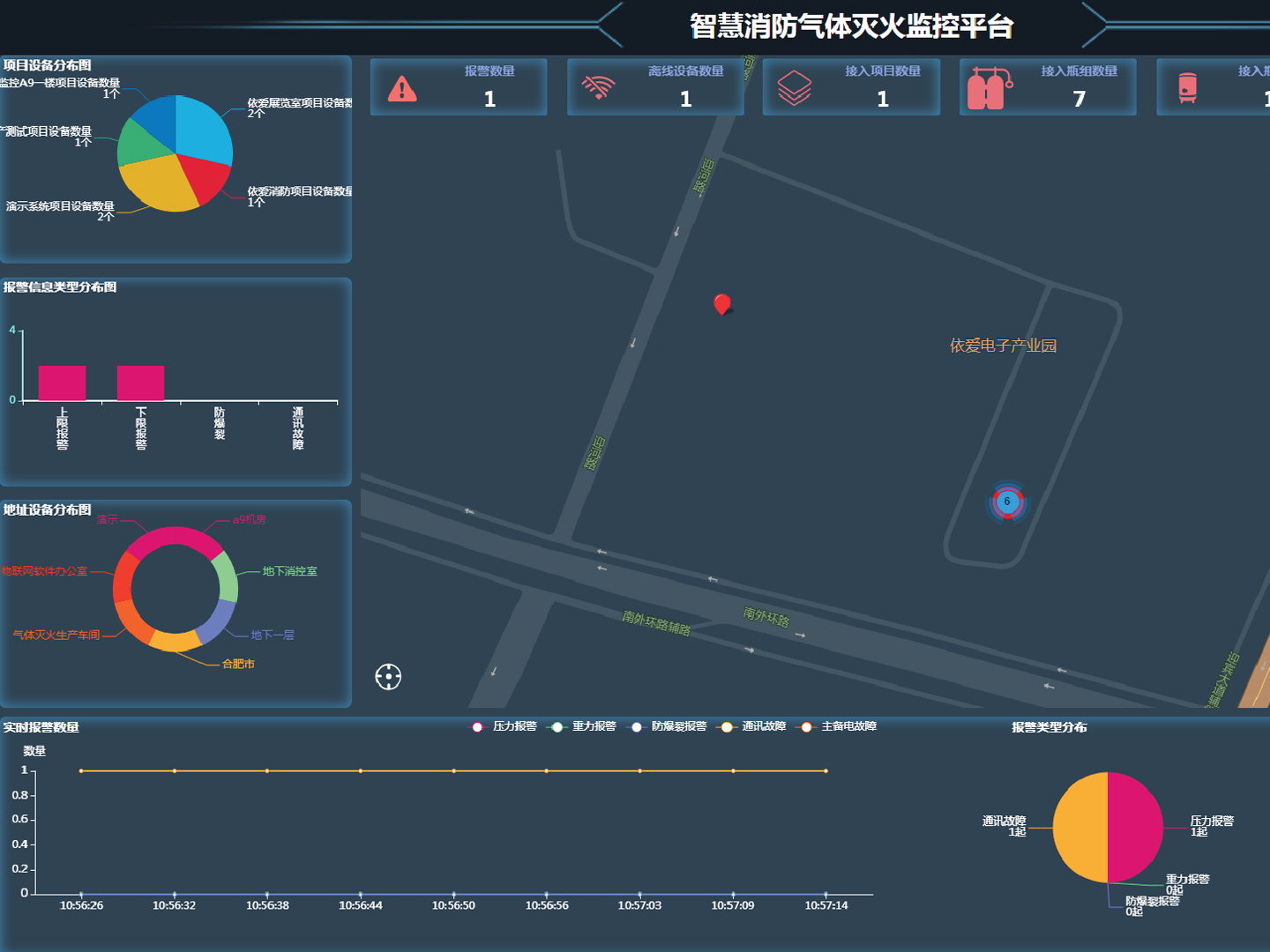1270x952 pixels.
Task: Select the red location pin on the map
Action: pyautogui.click(x=722, y=304)
